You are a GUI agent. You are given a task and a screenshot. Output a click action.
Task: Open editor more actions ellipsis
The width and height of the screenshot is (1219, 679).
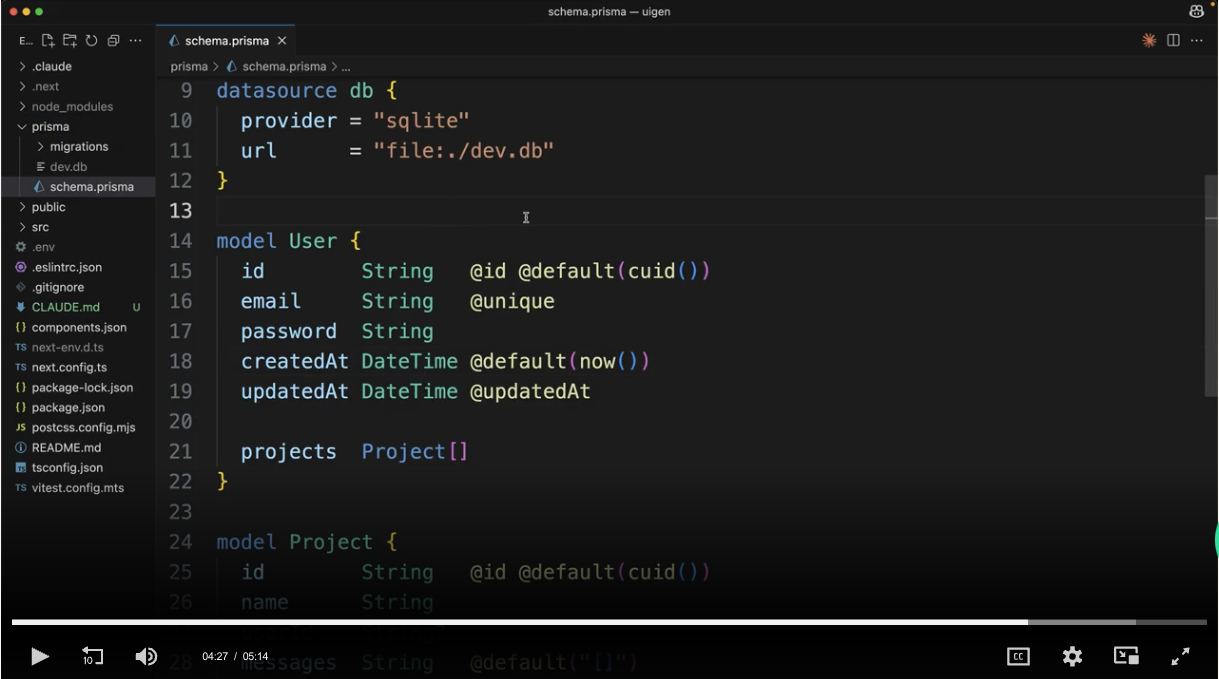[1196, 40]
